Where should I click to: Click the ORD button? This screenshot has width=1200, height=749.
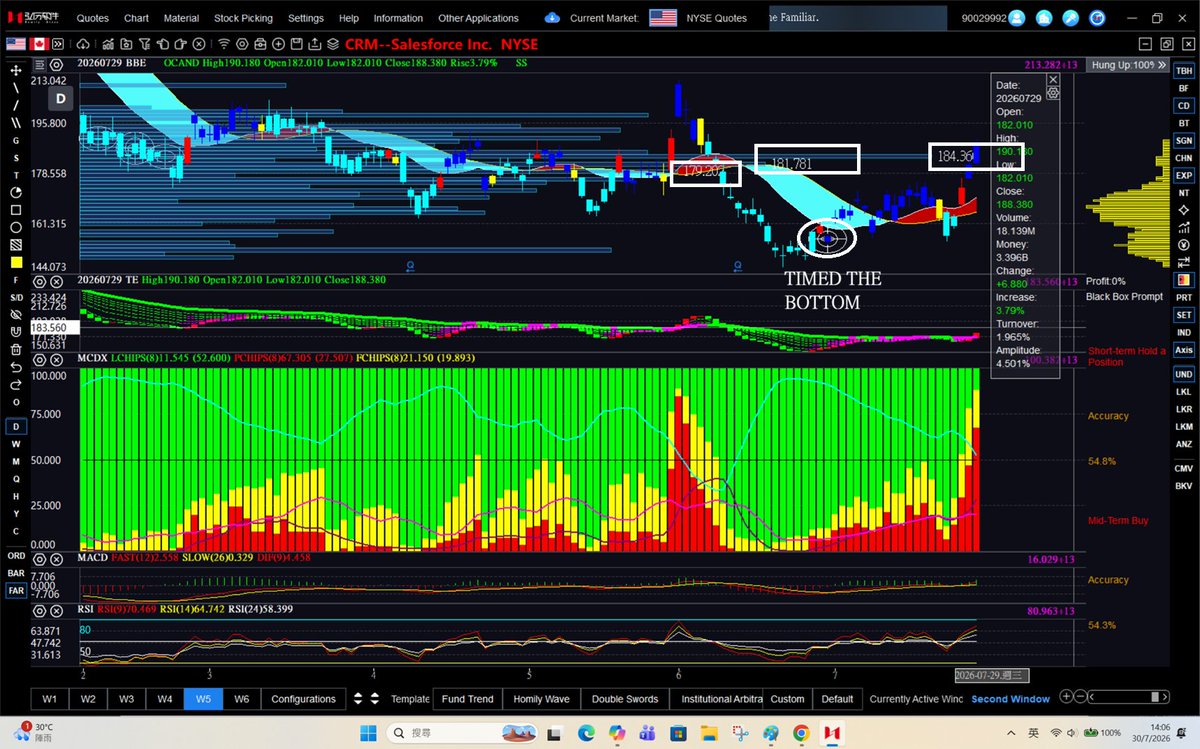click(16, 555)
